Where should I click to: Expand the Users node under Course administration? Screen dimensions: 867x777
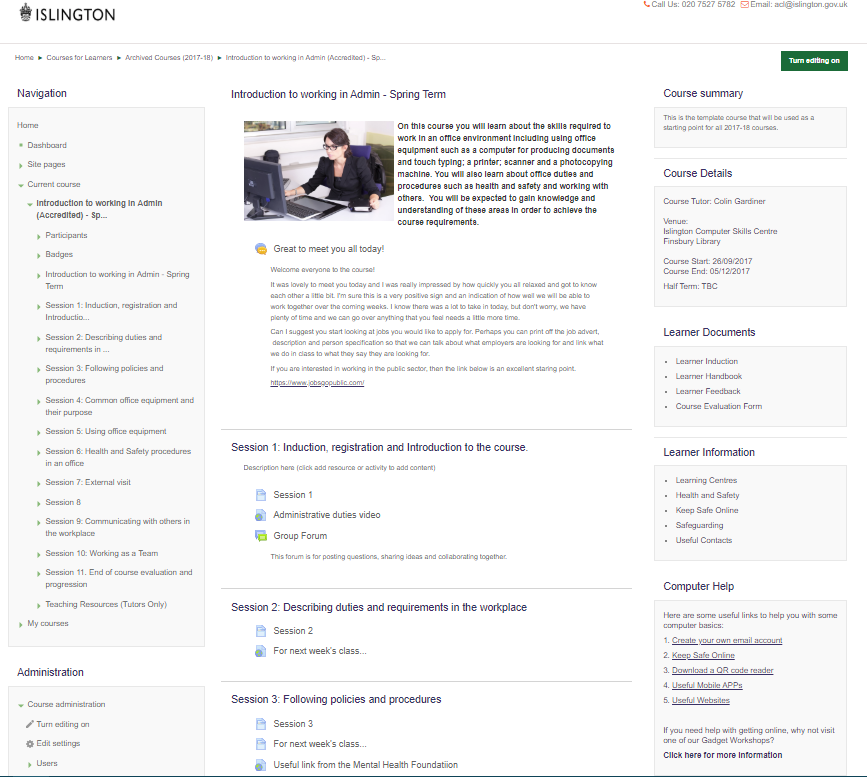pyautogui.click(x=30, y=764)
